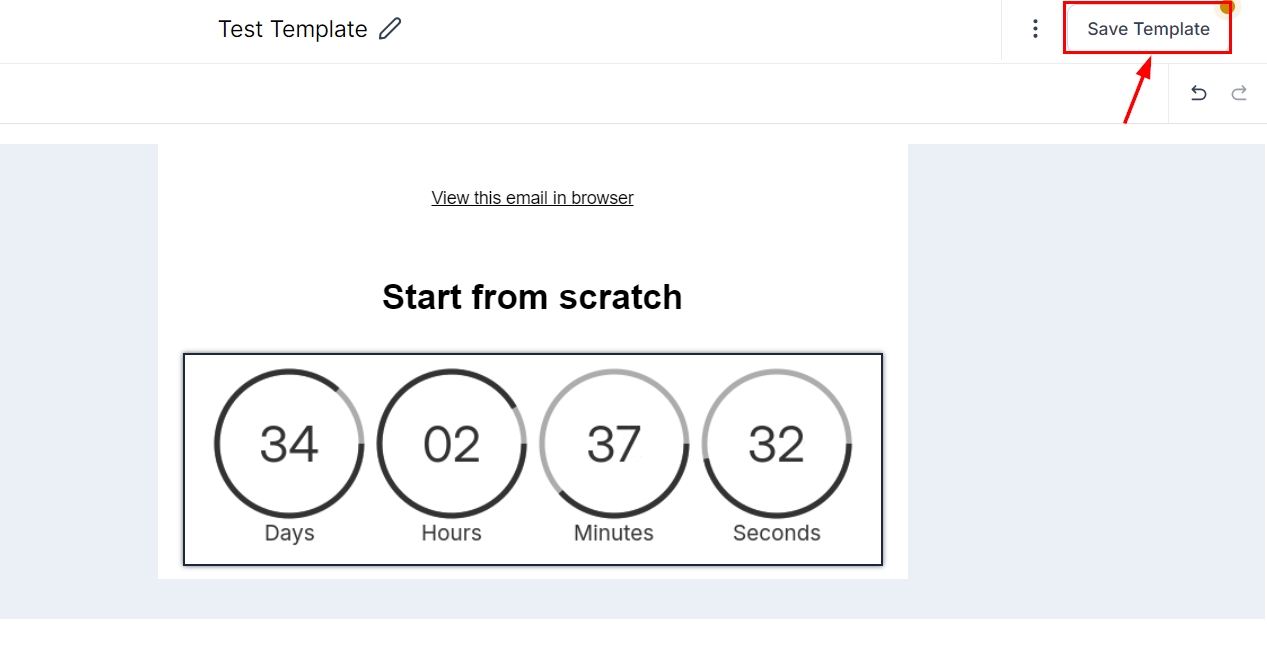Click the Days countdown circle showing 34

click(289, 444)
